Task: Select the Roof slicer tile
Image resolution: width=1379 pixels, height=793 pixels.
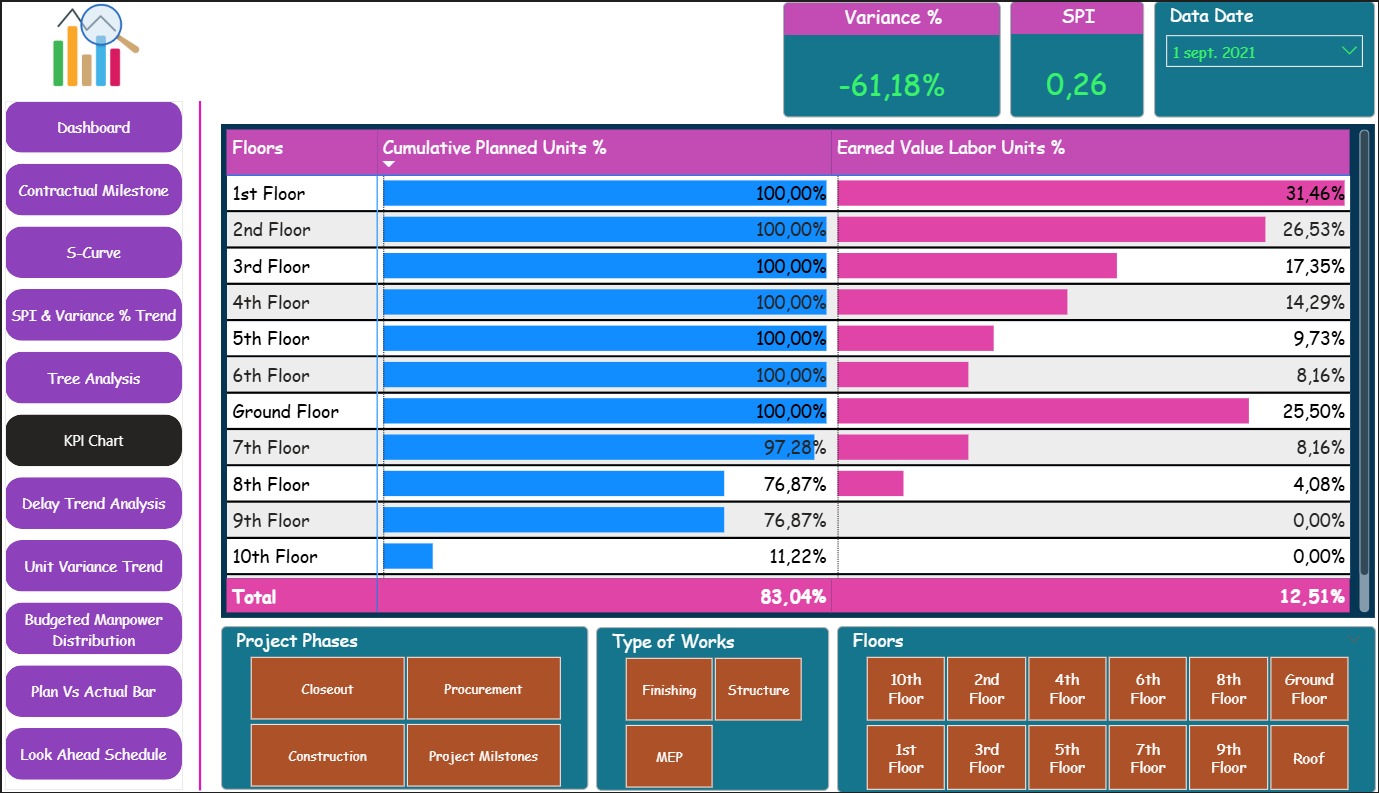Action: point(1309,758)
